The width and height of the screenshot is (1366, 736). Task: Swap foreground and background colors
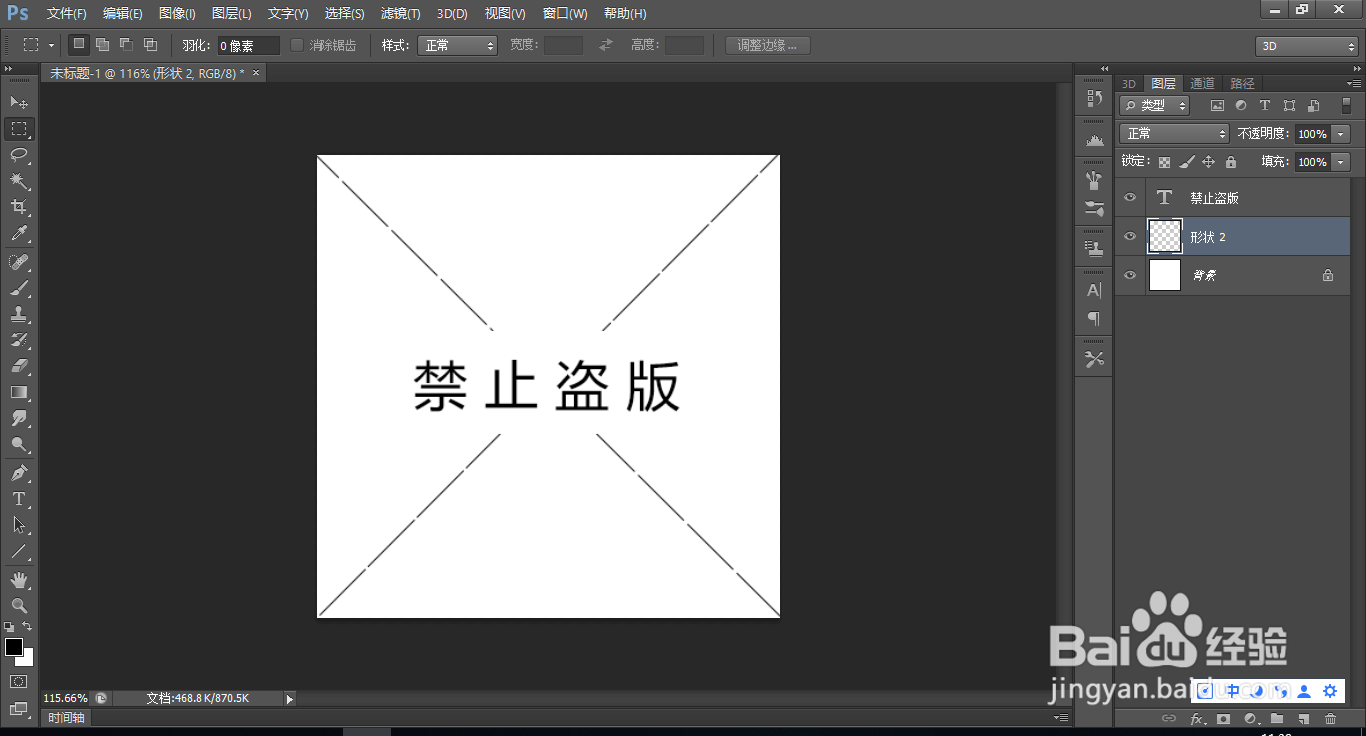28,626
